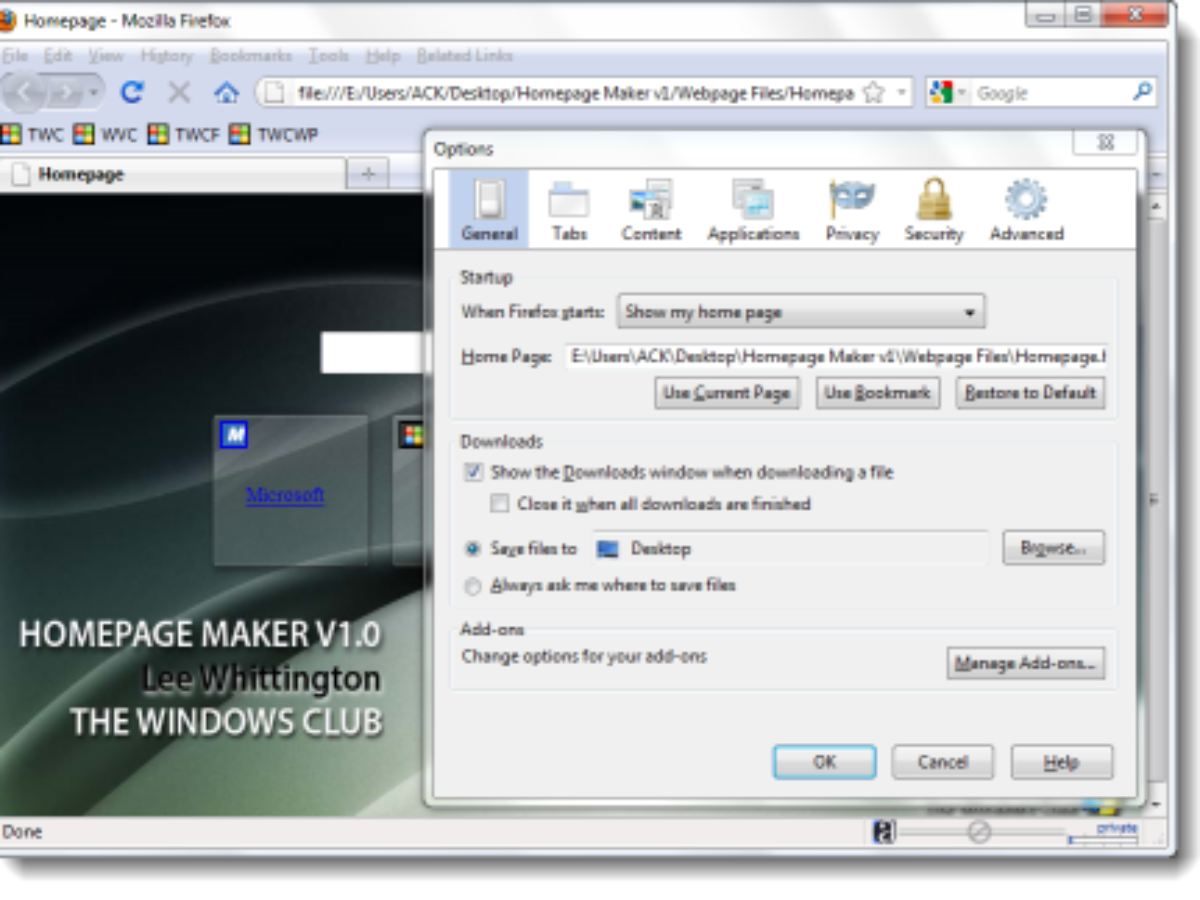This screenshot has height=900, width=1200.
Task: Open the Advanced gear pane
Action: (x=1026, y=209)
